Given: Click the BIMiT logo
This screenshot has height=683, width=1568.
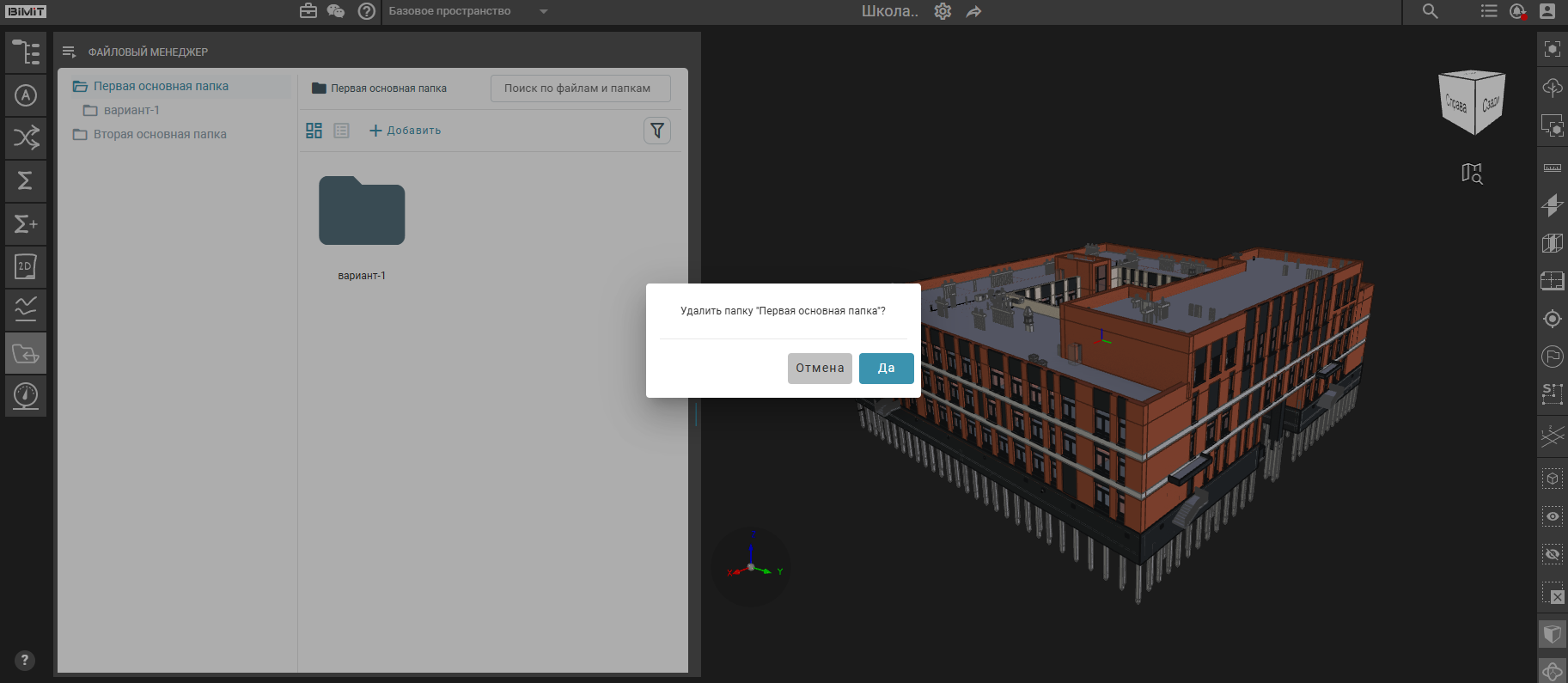Looking at the screenshot, I should tap(26, 11).
